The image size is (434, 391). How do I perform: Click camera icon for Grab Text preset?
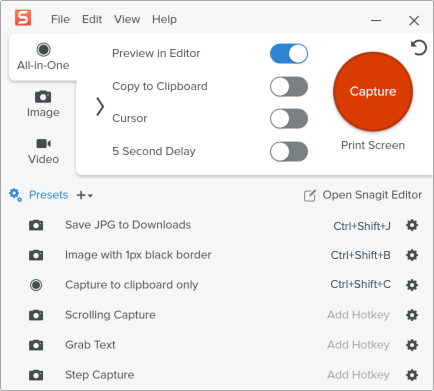pos(36,345)
